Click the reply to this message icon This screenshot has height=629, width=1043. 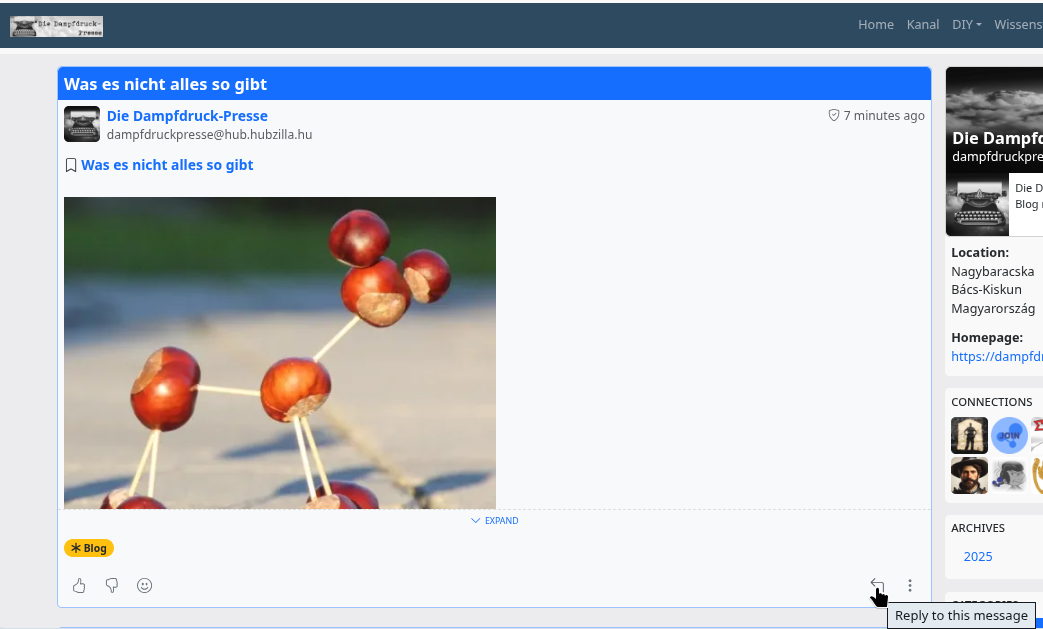pos(877,586)
